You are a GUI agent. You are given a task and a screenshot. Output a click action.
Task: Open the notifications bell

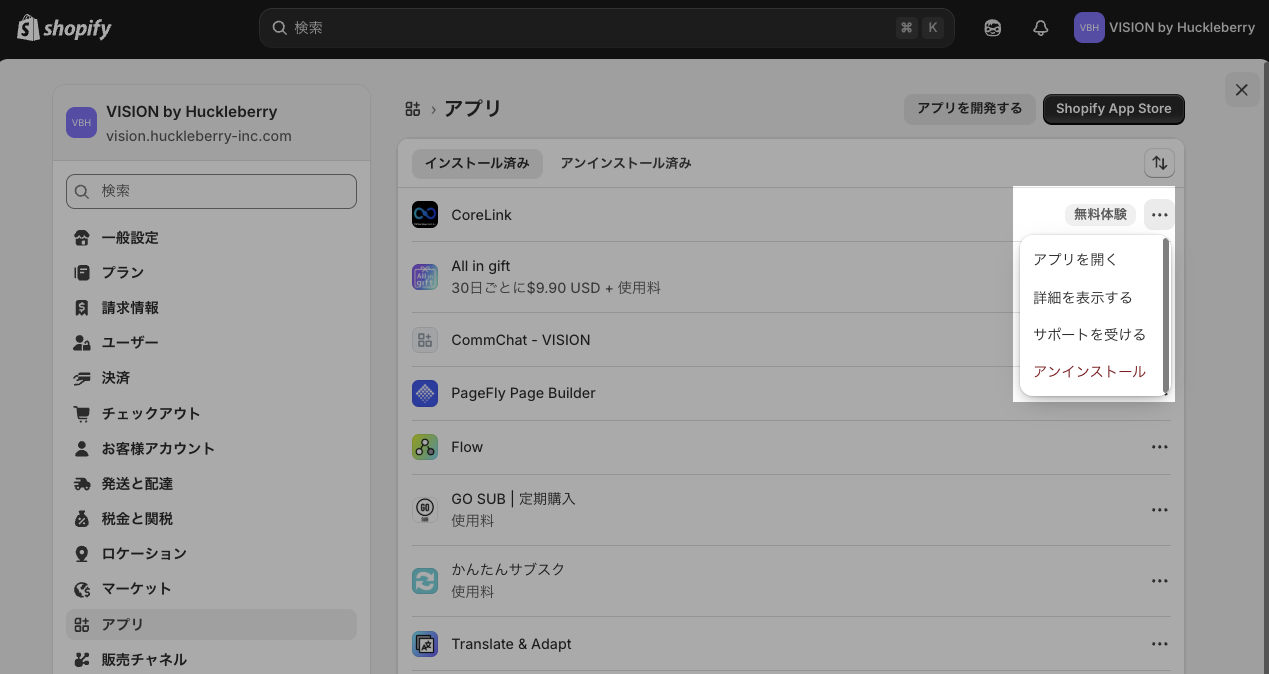(1040, 28)
